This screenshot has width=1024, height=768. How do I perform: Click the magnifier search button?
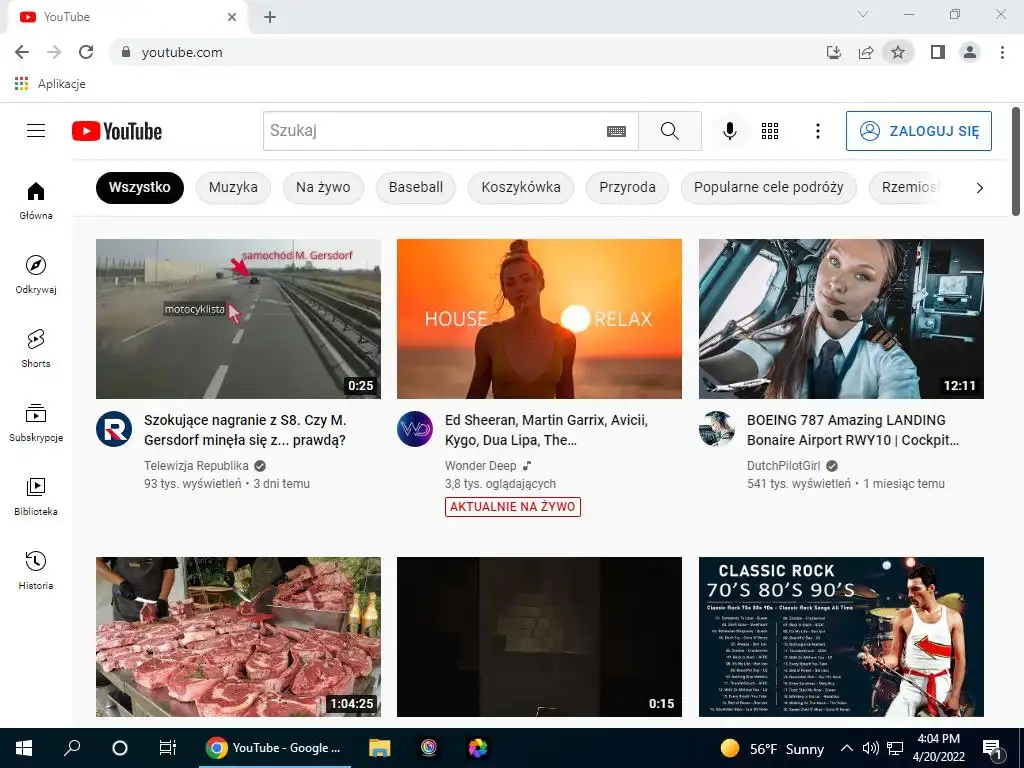669,131
